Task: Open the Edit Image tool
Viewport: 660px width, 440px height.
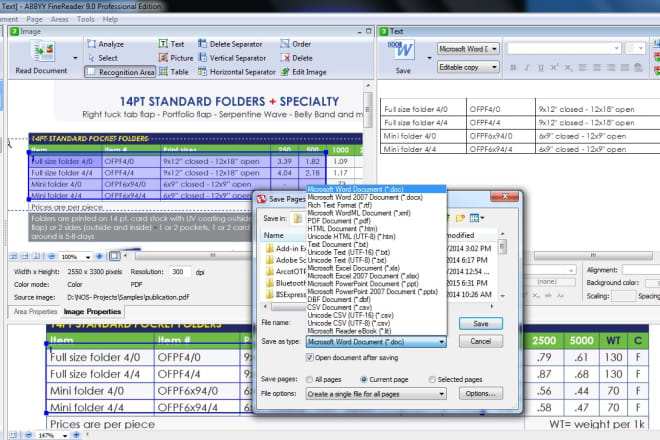Action: 304,72
